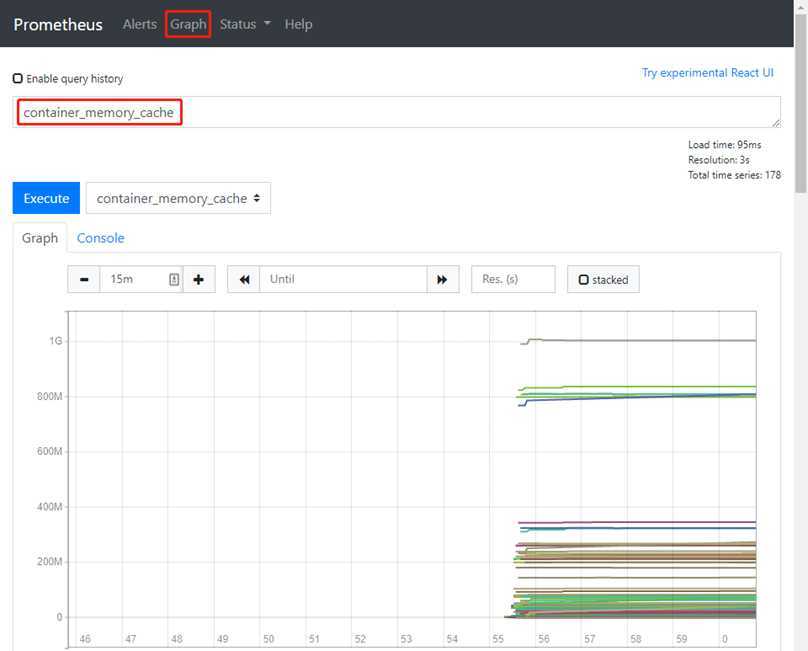The width and height of the screenshot is (808, 651).
Task: Click the stepper icon in the 15m range field
Action: 174,280
